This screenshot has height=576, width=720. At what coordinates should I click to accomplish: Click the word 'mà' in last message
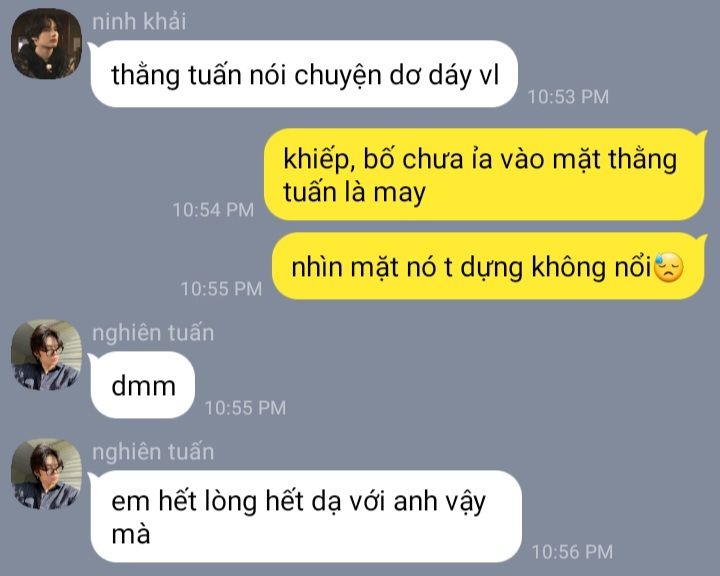tap(131, 535)
